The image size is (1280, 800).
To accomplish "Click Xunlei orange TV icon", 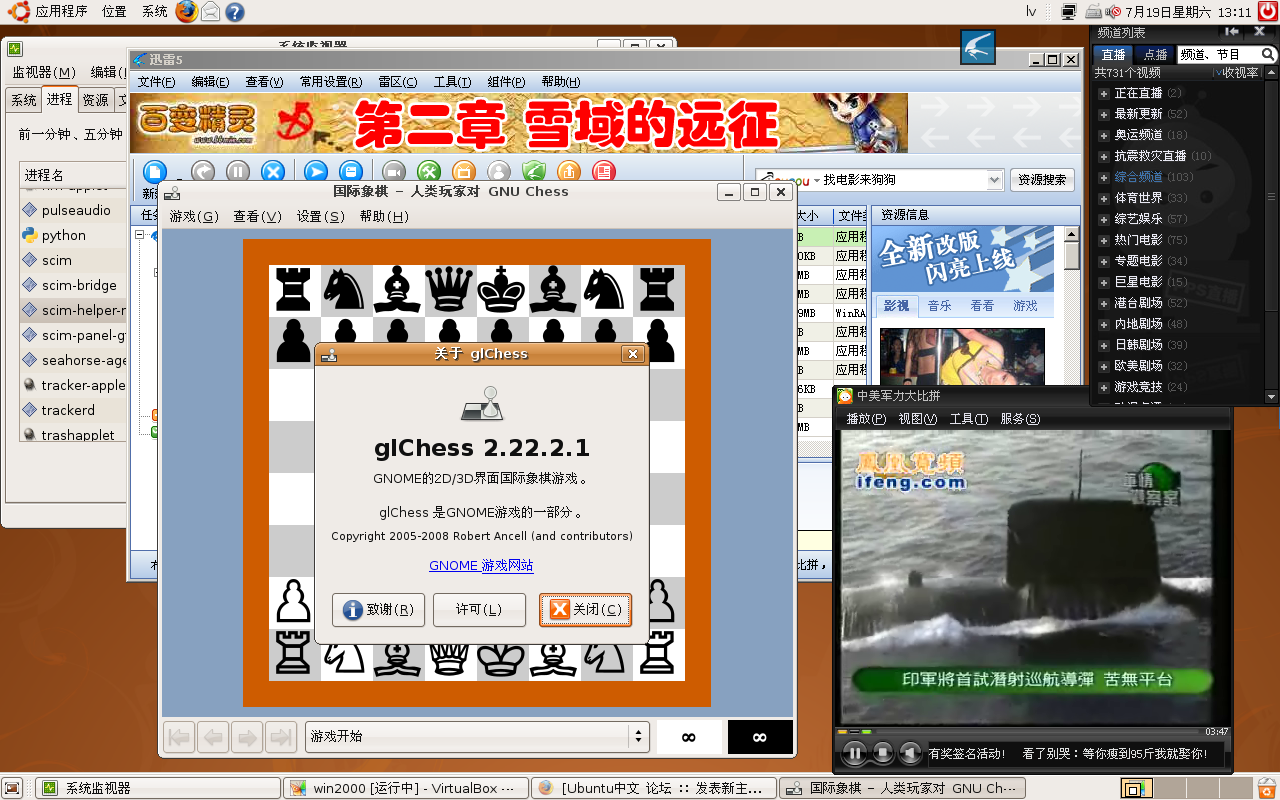I will pos(463,172).
